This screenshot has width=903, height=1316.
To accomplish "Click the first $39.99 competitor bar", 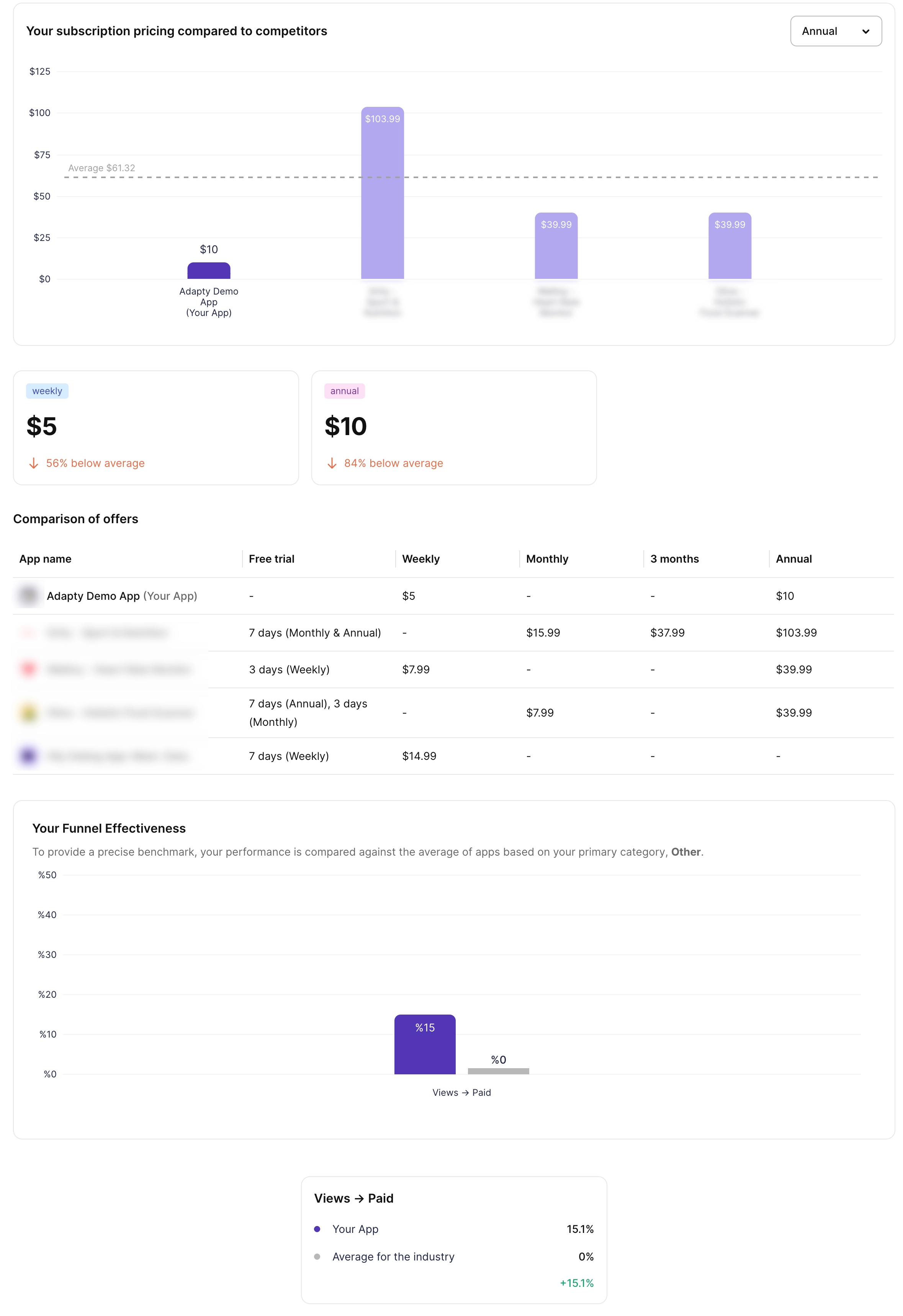I will (x=556, y=246).
